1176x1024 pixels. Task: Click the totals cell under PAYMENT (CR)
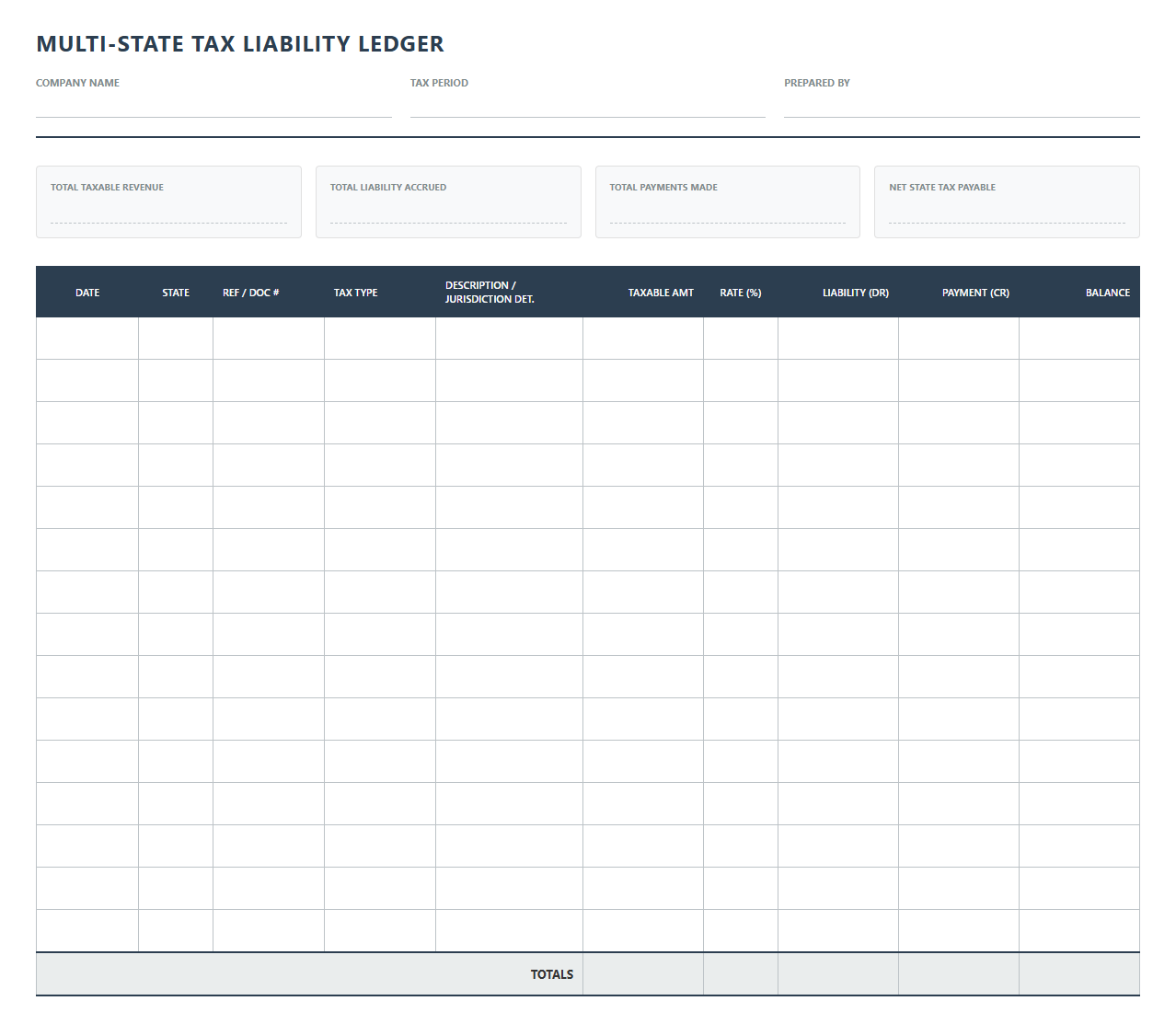click(959, 974)
